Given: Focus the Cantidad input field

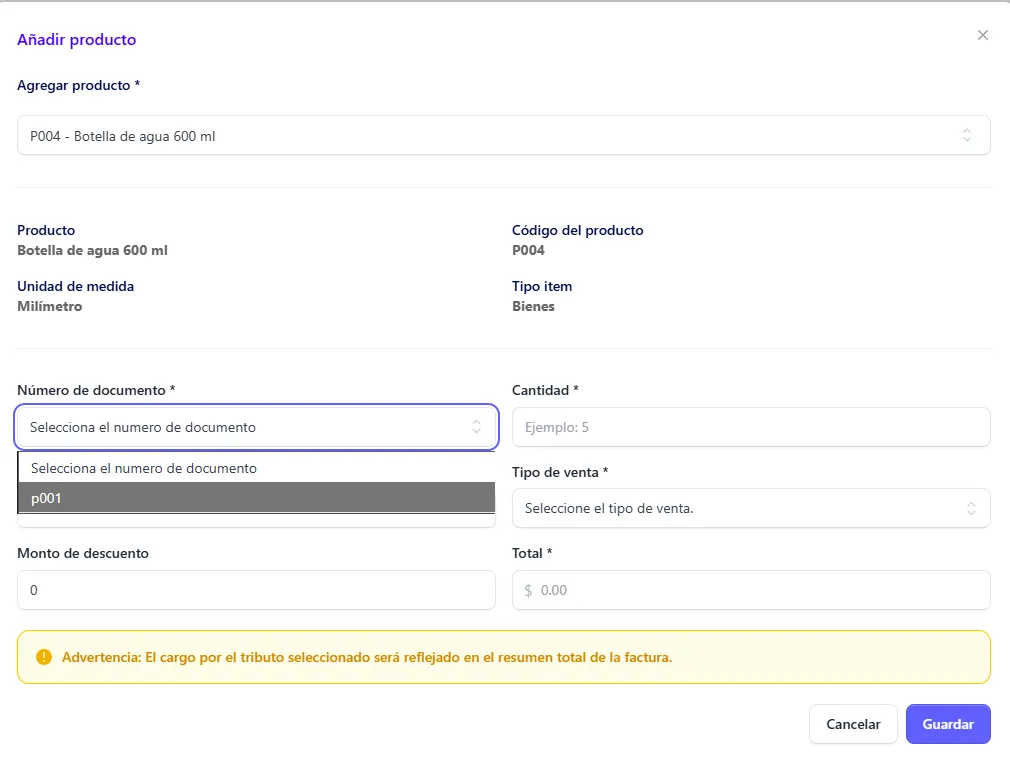Looking at the screenshot, I should coord(750,427).
